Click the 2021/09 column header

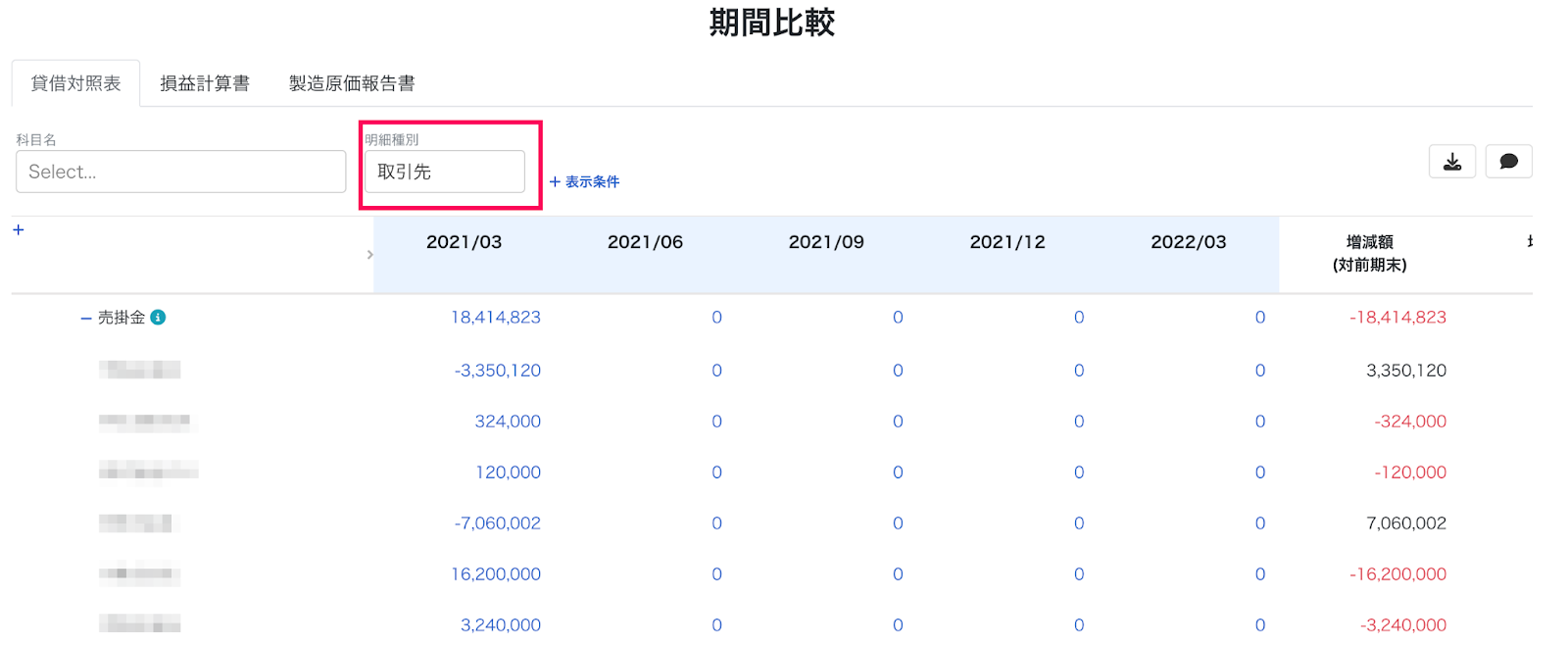(826, 242)
